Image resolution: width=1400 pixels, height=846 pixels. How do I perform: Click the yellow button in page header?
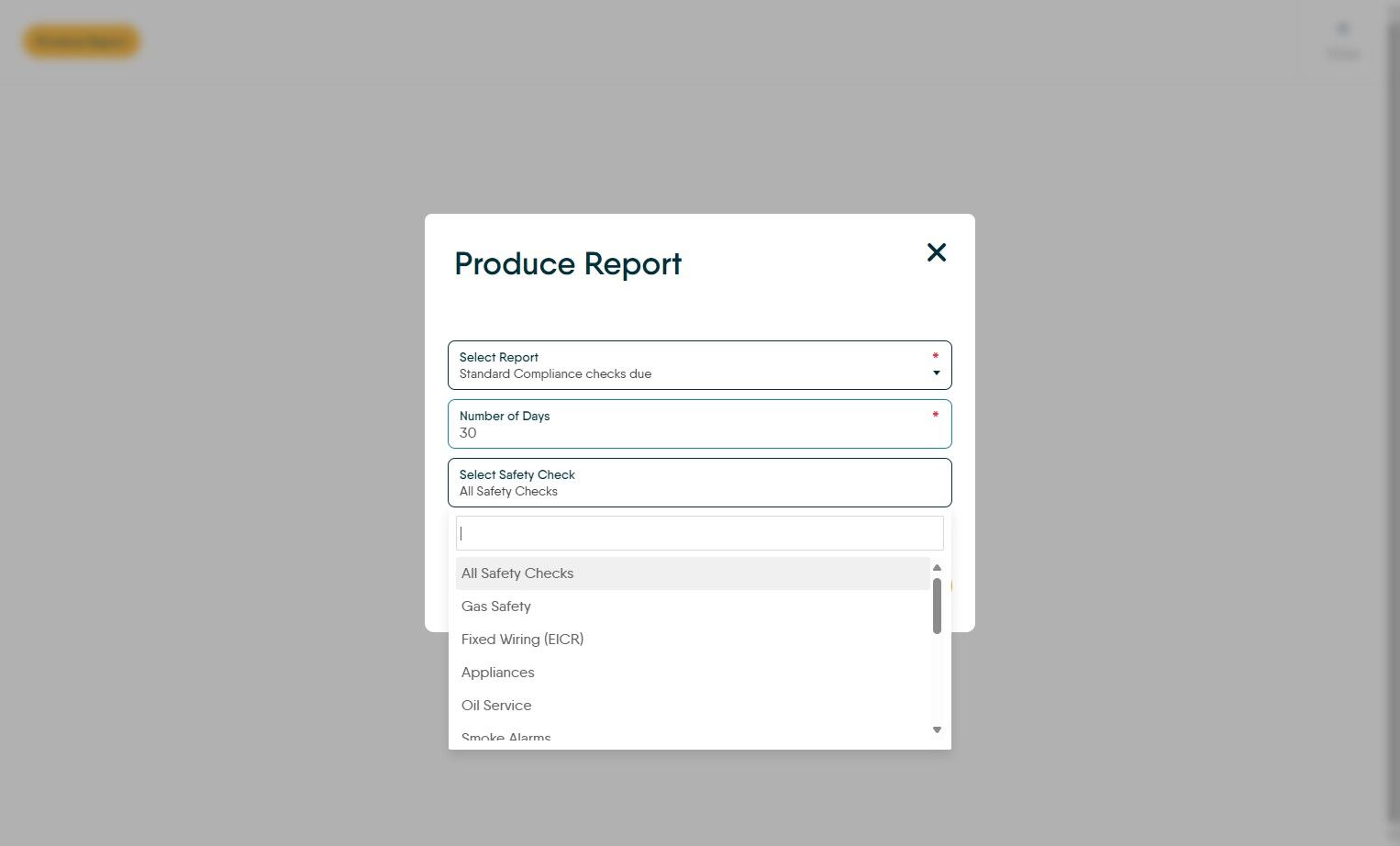click(x=82, y=41)
